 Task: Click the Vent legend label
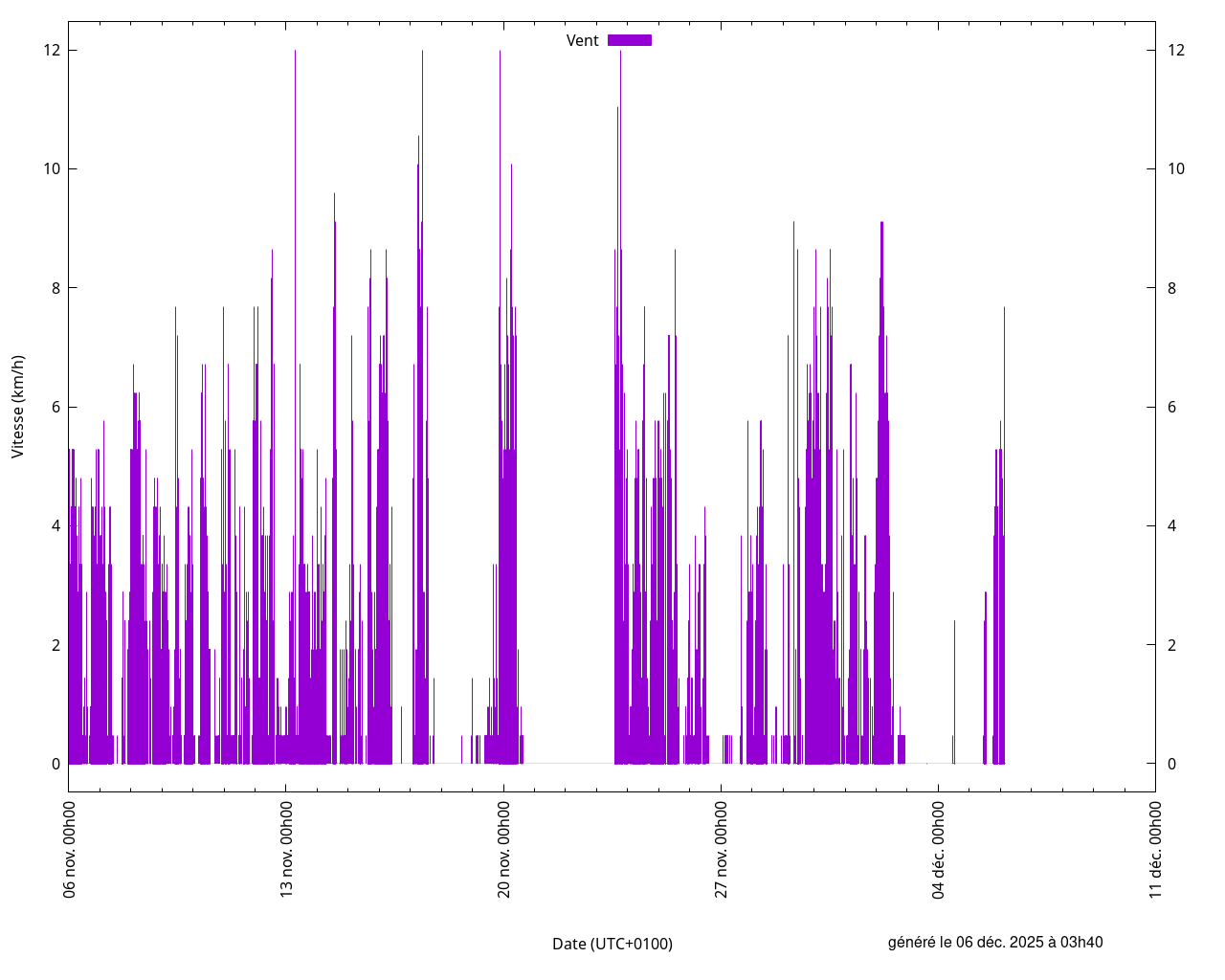pyautogui.click(x=582, y=40)
